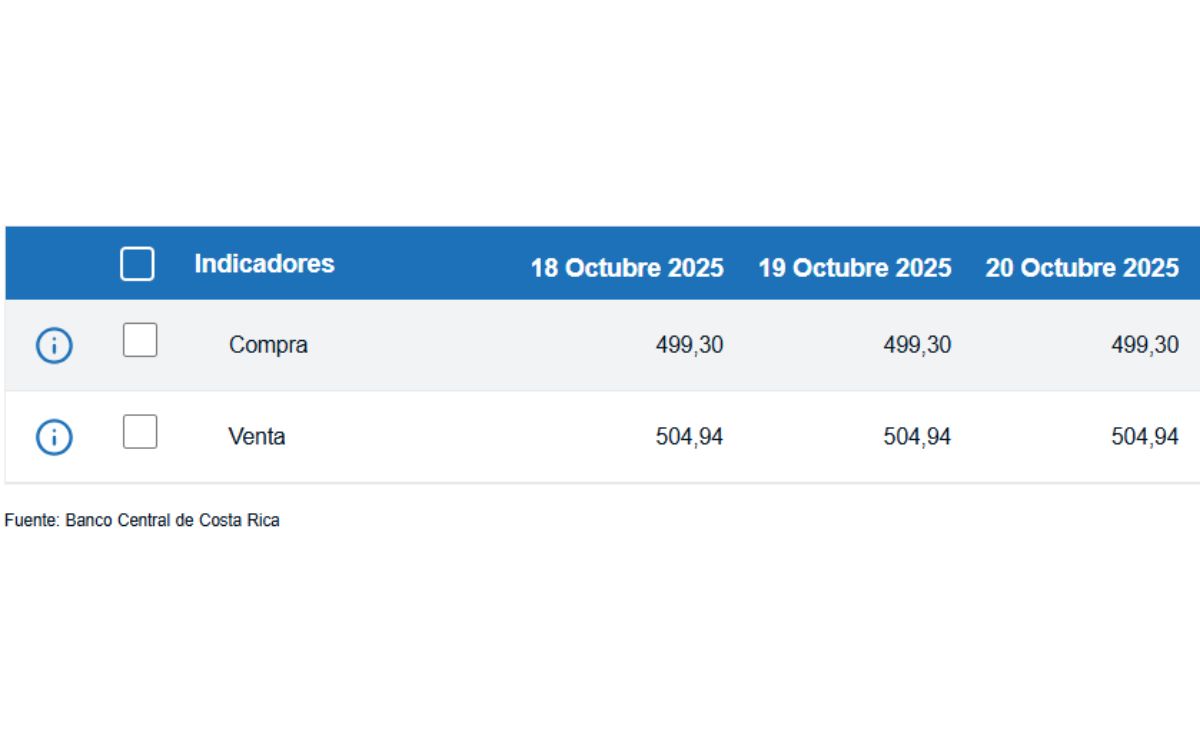The height and width of the screenshot is (747, 1200).
Task: Click Compra value for 20 Octubre
Action: [x=1145, y=345]
